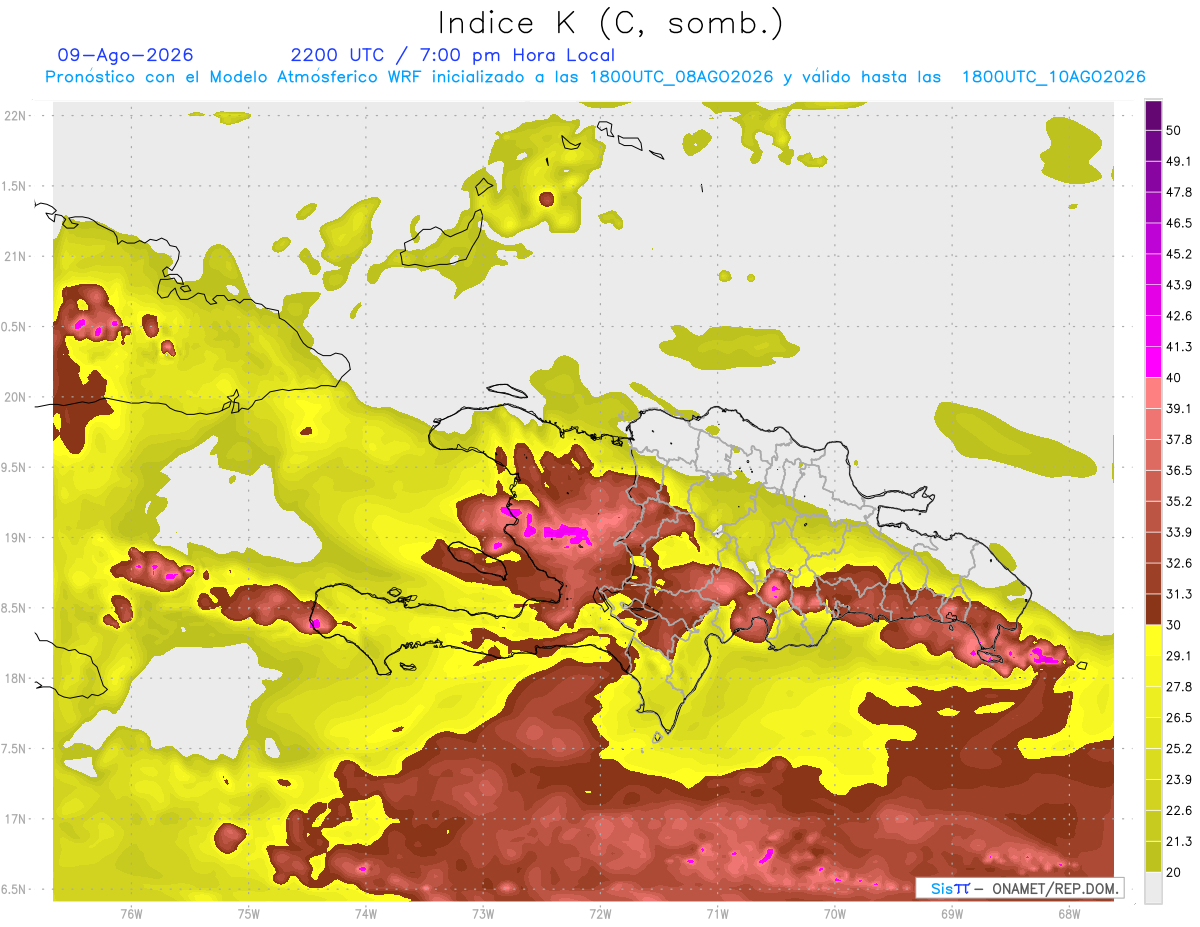Click the colorbar value 39.1
Image resolution: width=1200 pixels, height=927 pixels.
click(x=1179, y=408)
